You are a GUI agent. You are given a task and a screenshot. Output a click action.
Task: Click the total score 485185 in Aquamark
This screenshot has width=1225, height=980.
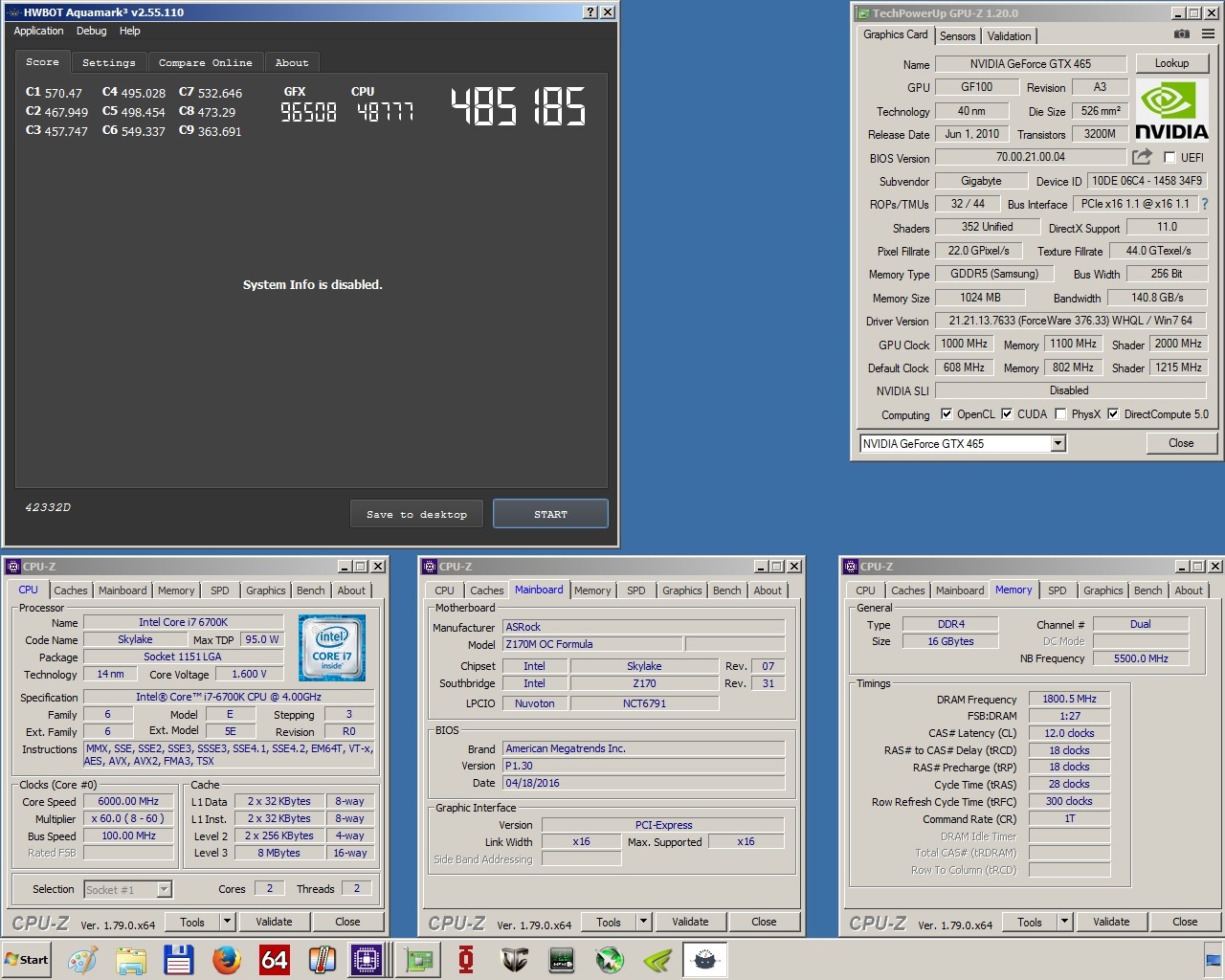pos(518,107)
